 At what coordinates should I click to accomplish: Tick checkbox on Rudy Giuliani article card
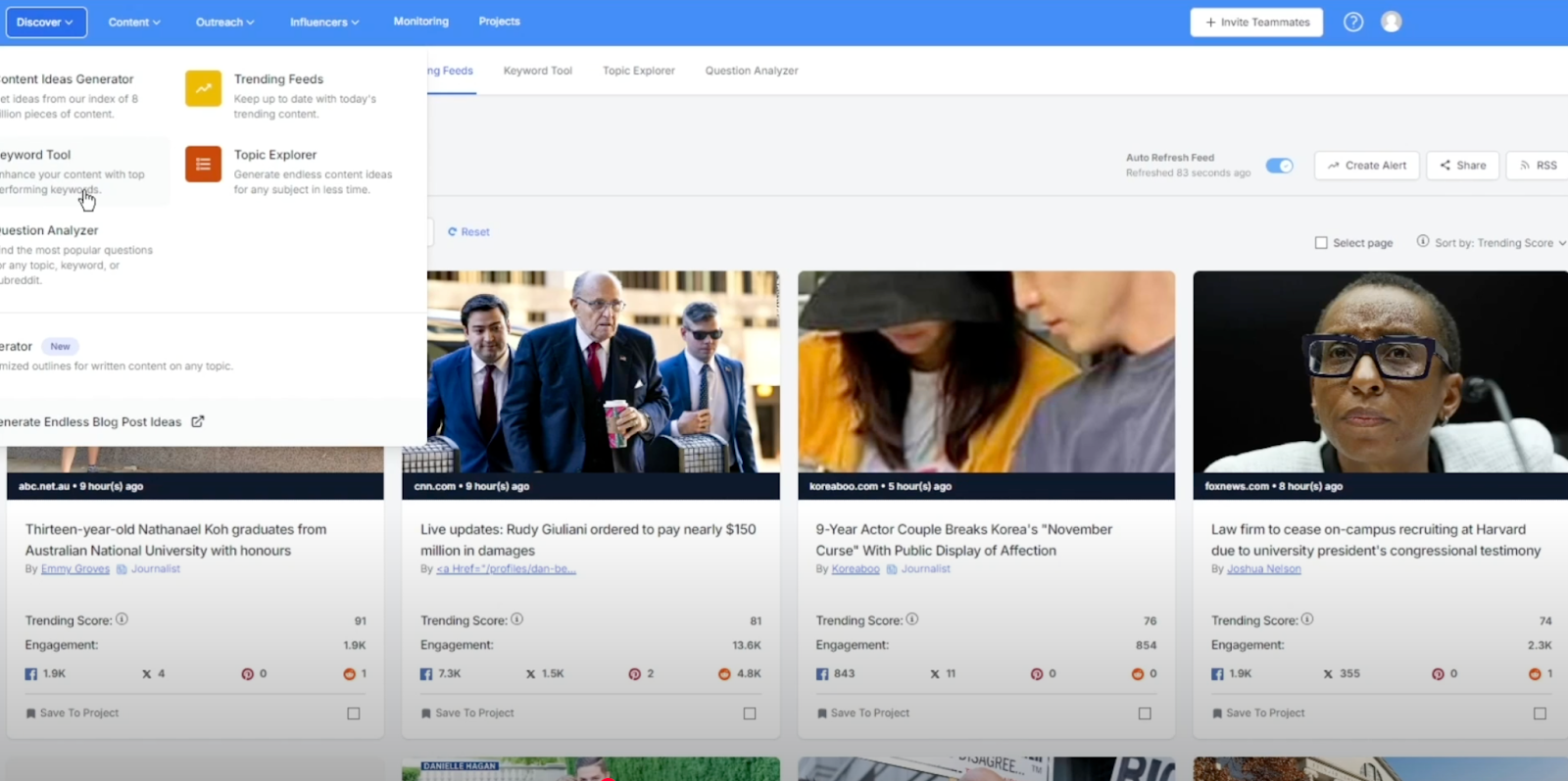[750, 713]
